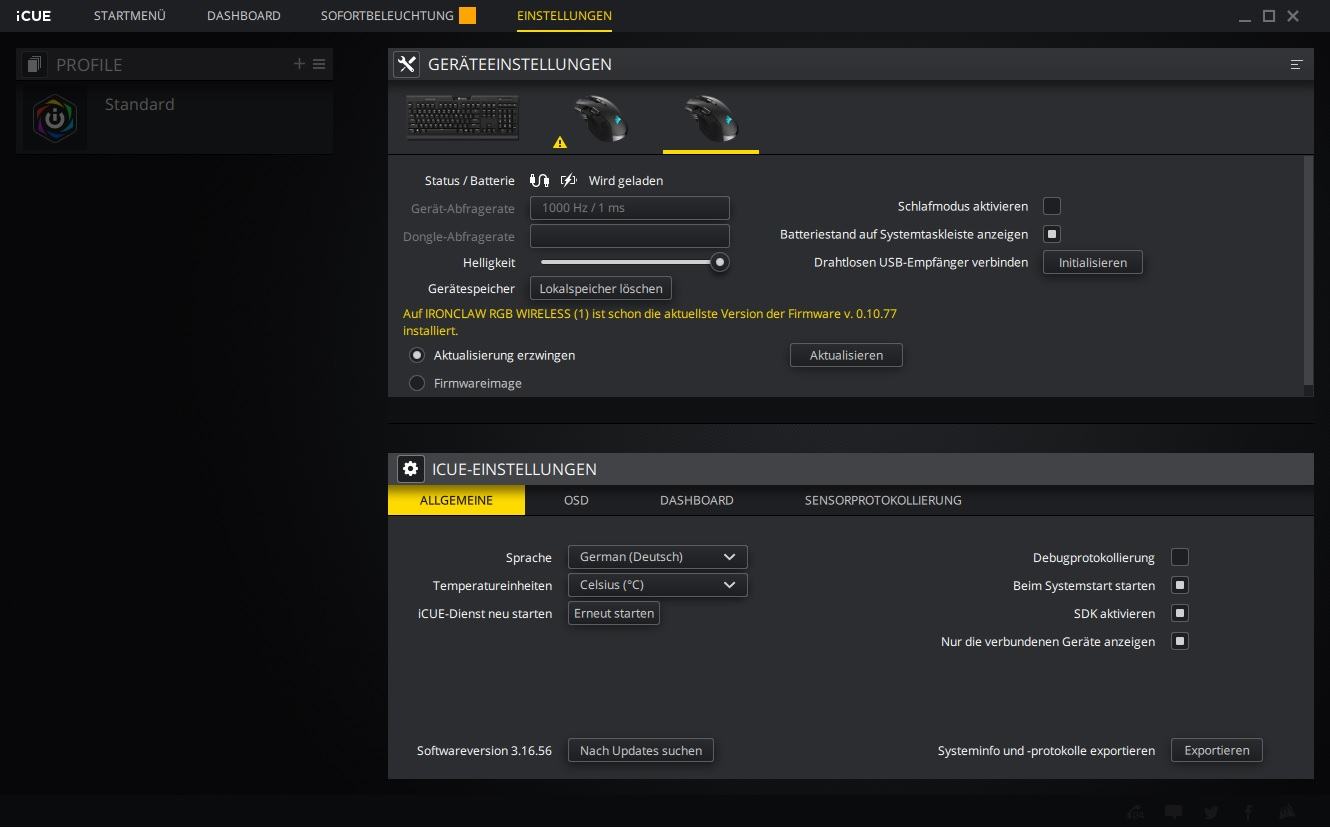Screen dimensions: 1330x828
Task: Toggle Batteriestand auf Systemtaskleiste anzeigen
Action: point(1052,234)
